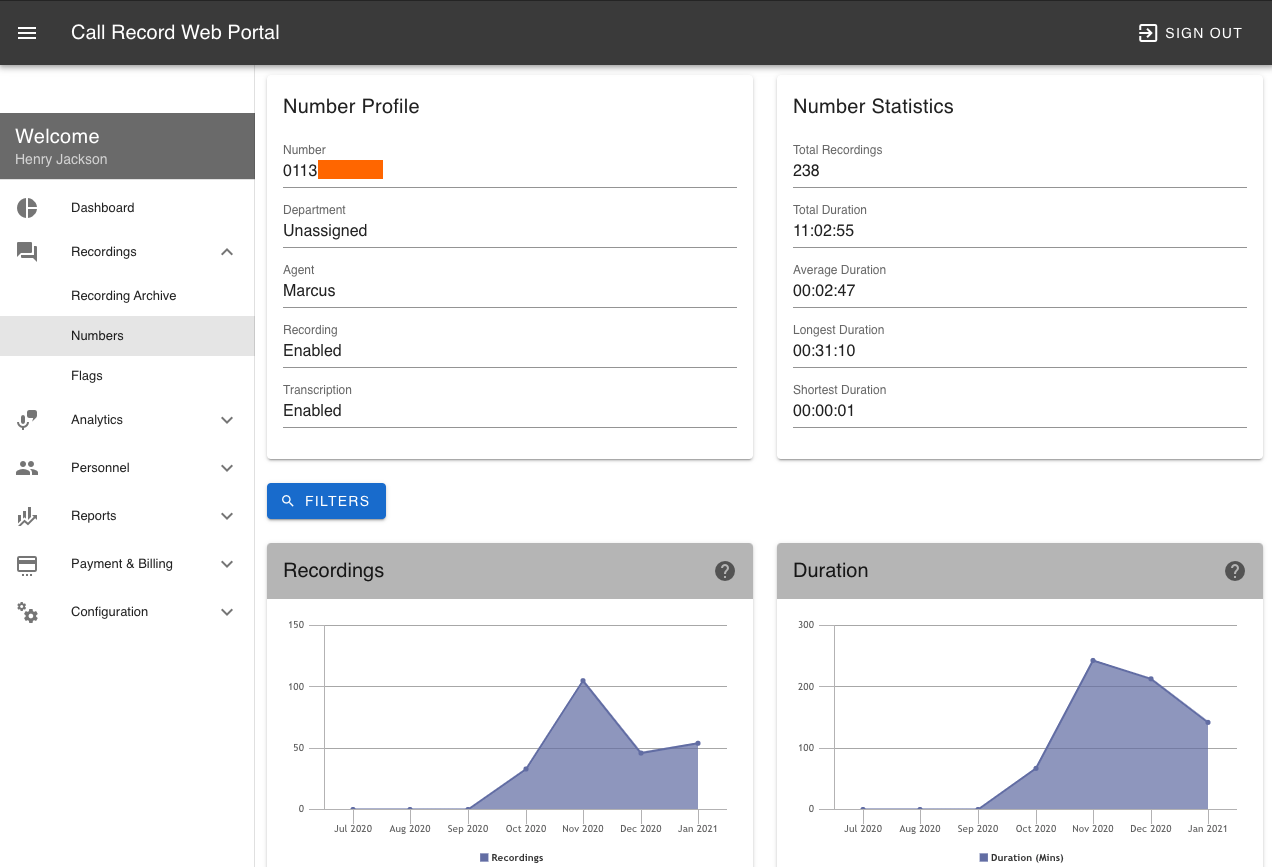Select the Flags menu item
This screenshot has width=1272, height=867.
pyautogui.click(x=87, y=376)
